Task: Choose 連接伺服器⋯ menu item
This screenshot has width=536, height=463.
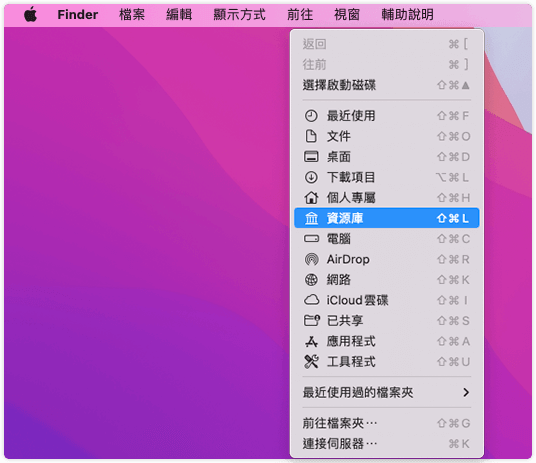Action: click(387, 444)
